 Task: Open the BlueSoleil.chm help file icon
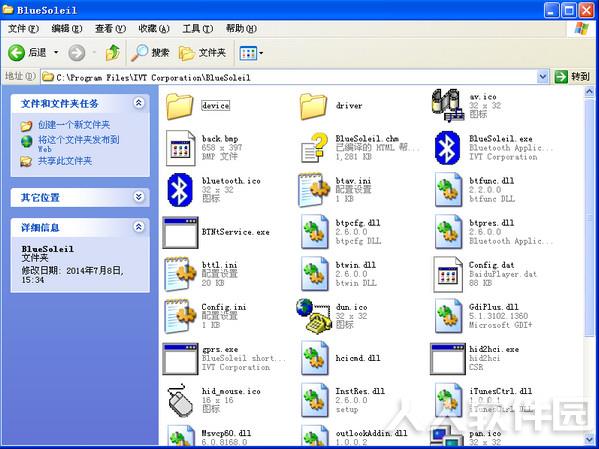(314, 148)
